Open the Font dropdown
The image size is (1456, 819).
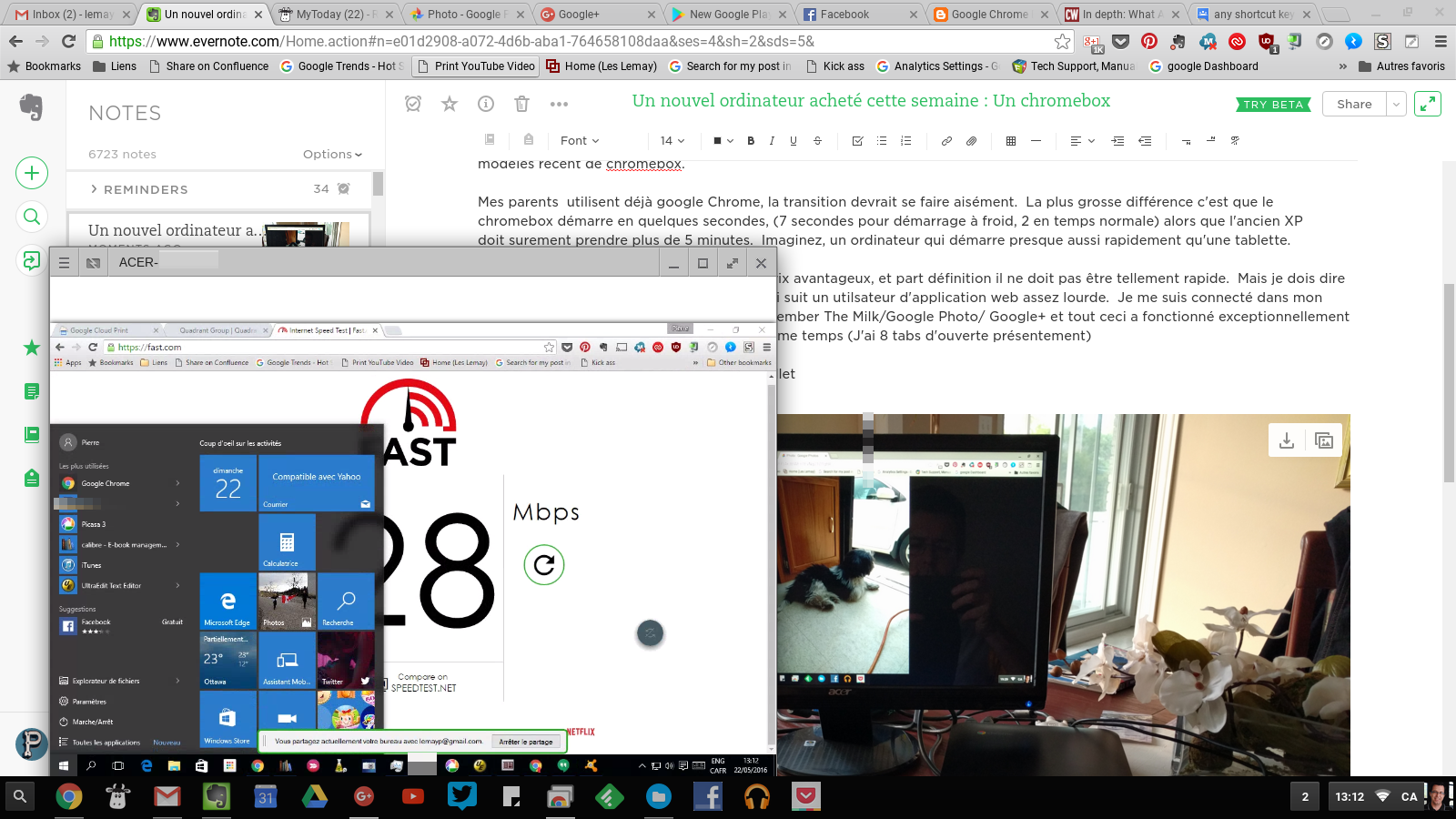point(580,141)
